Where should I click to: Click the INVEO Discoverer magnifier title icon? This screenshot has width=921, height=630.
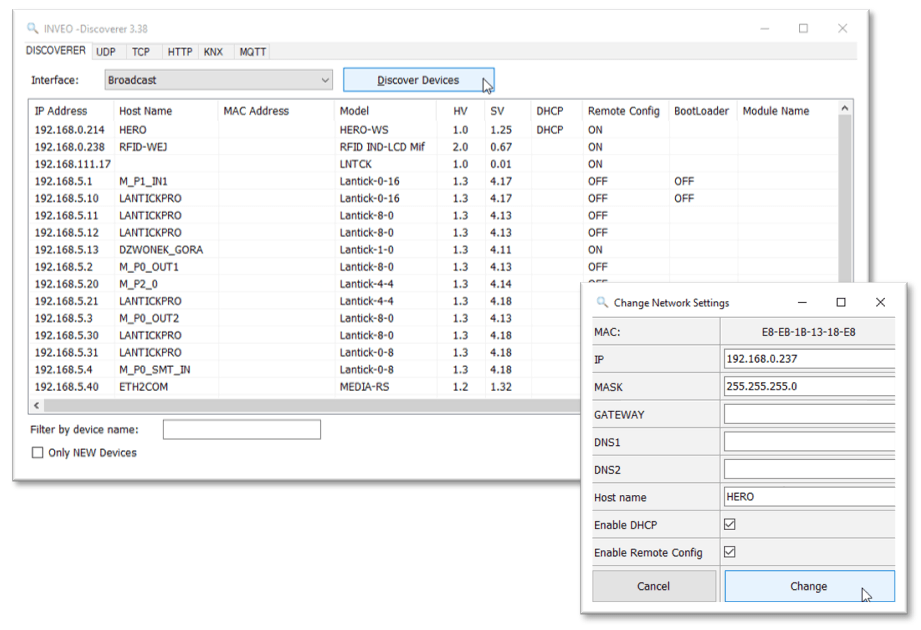click(33, 29)
